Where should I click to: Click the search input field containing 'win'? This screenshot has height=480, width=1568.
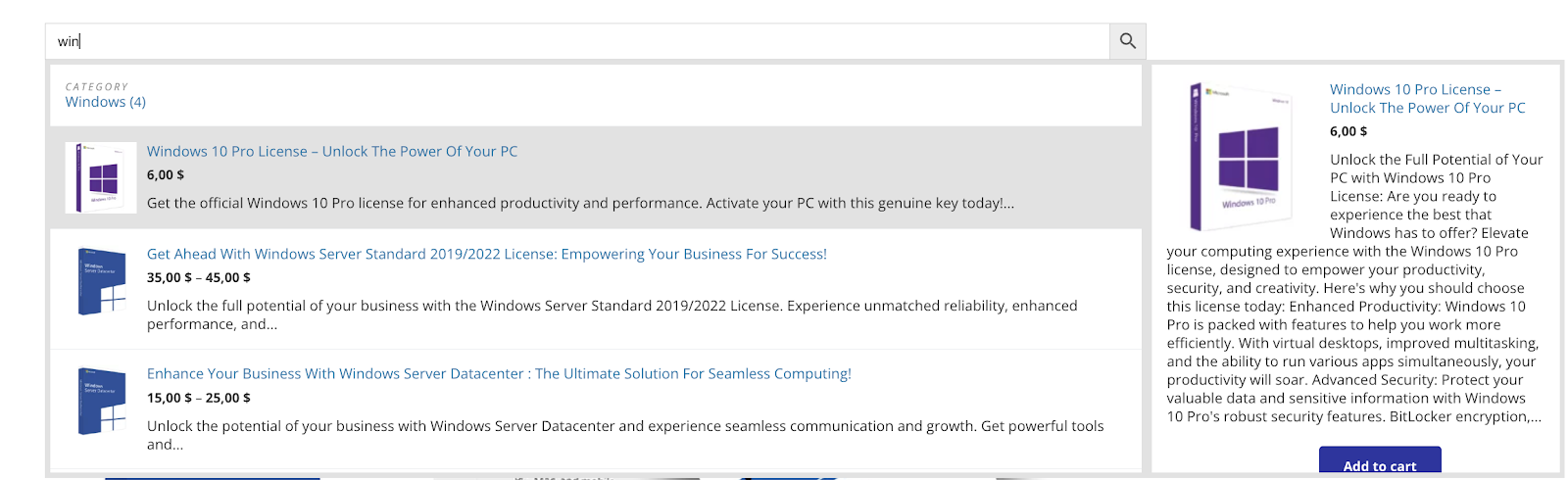click(578, 41)
